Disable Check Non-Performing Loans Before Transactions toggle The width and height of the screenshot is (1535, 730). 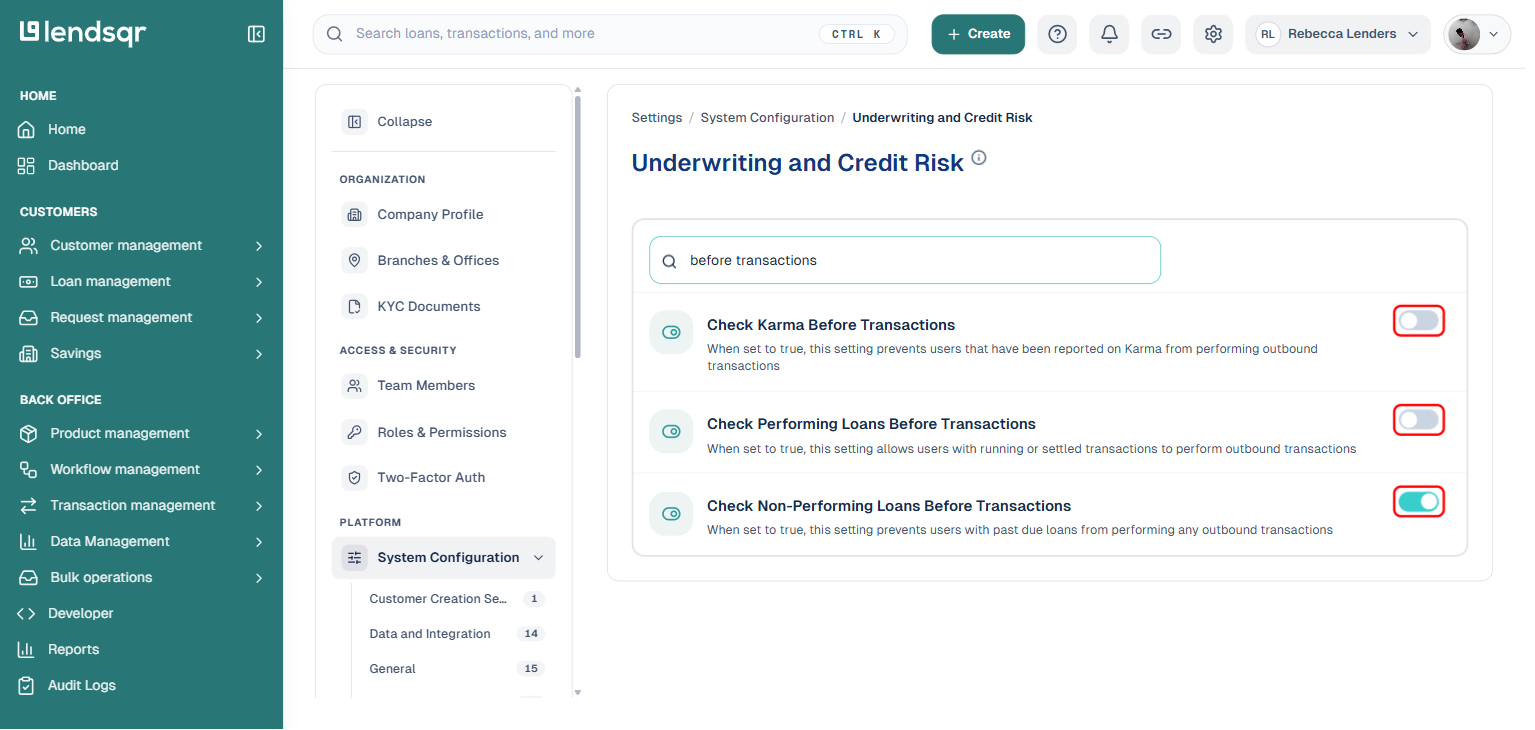[x=1419, y=502]
